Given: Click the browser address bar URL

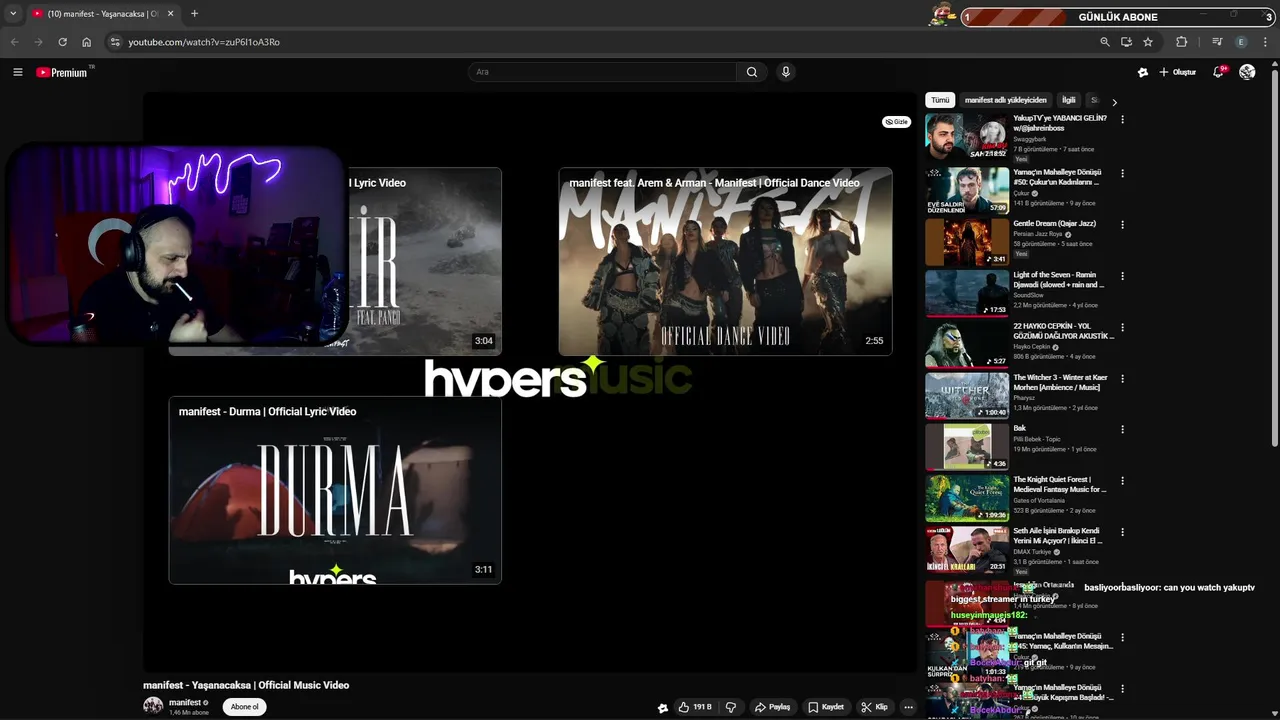Looking at the screenshot, I should 204,42.
